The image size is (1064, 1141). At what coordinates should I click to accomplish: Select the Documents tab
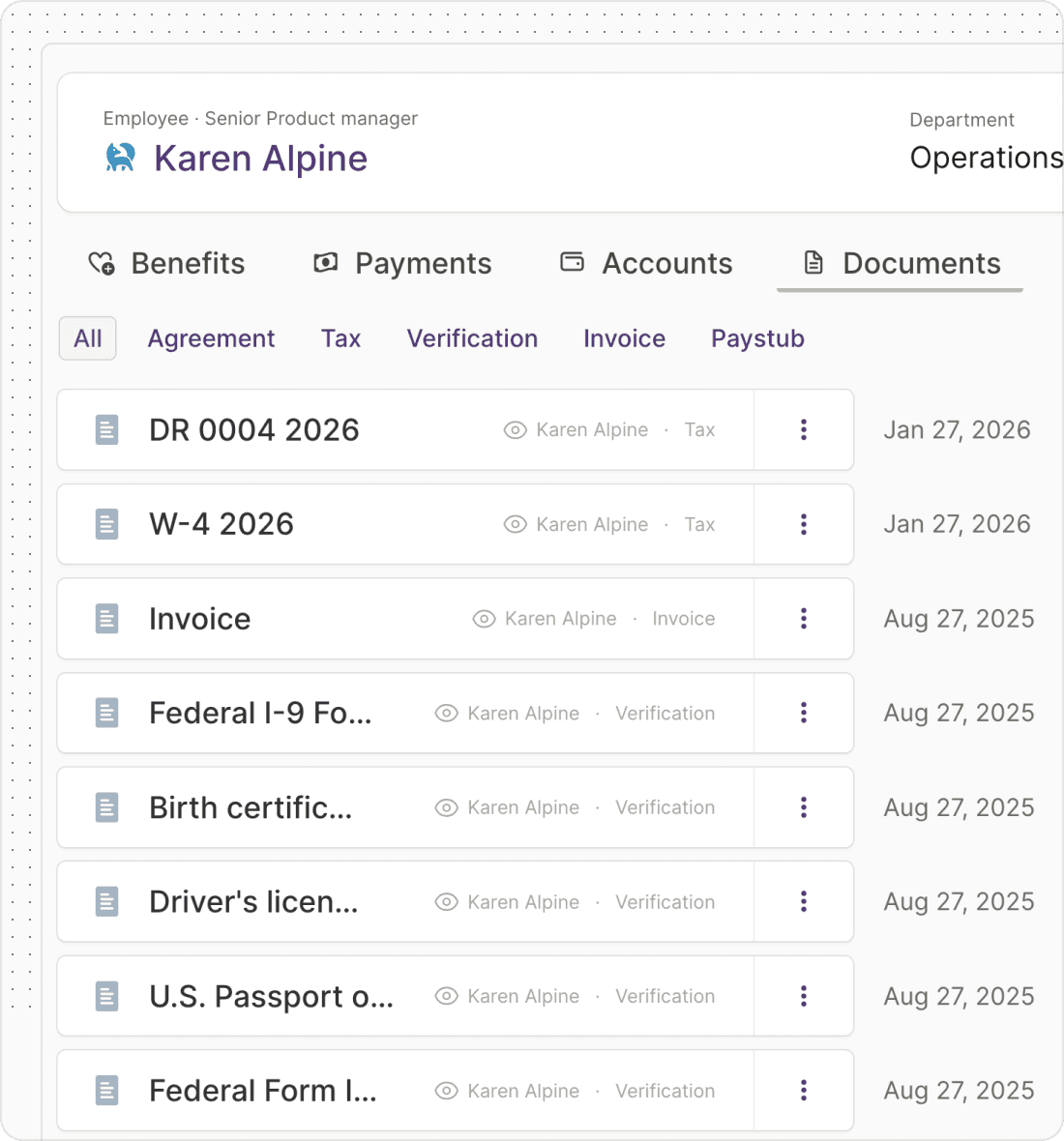pyautogui.click(x=901, y=263)
